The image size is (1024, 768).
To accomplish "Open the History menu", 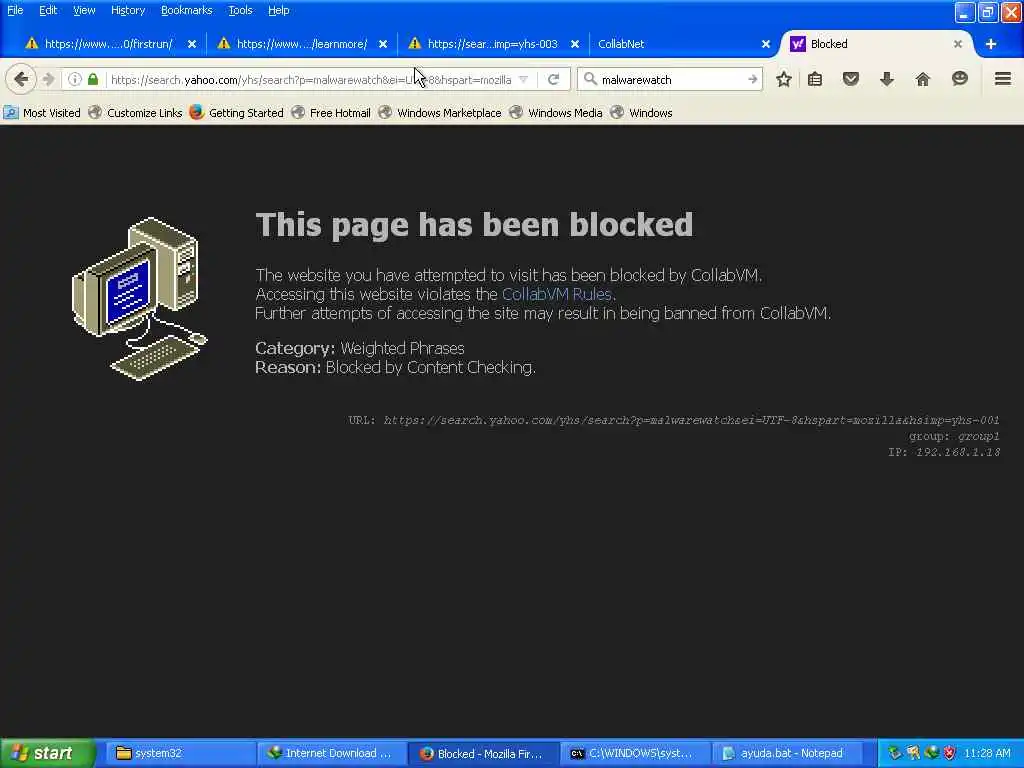I will pyautogui.click(x=127, y=10).
